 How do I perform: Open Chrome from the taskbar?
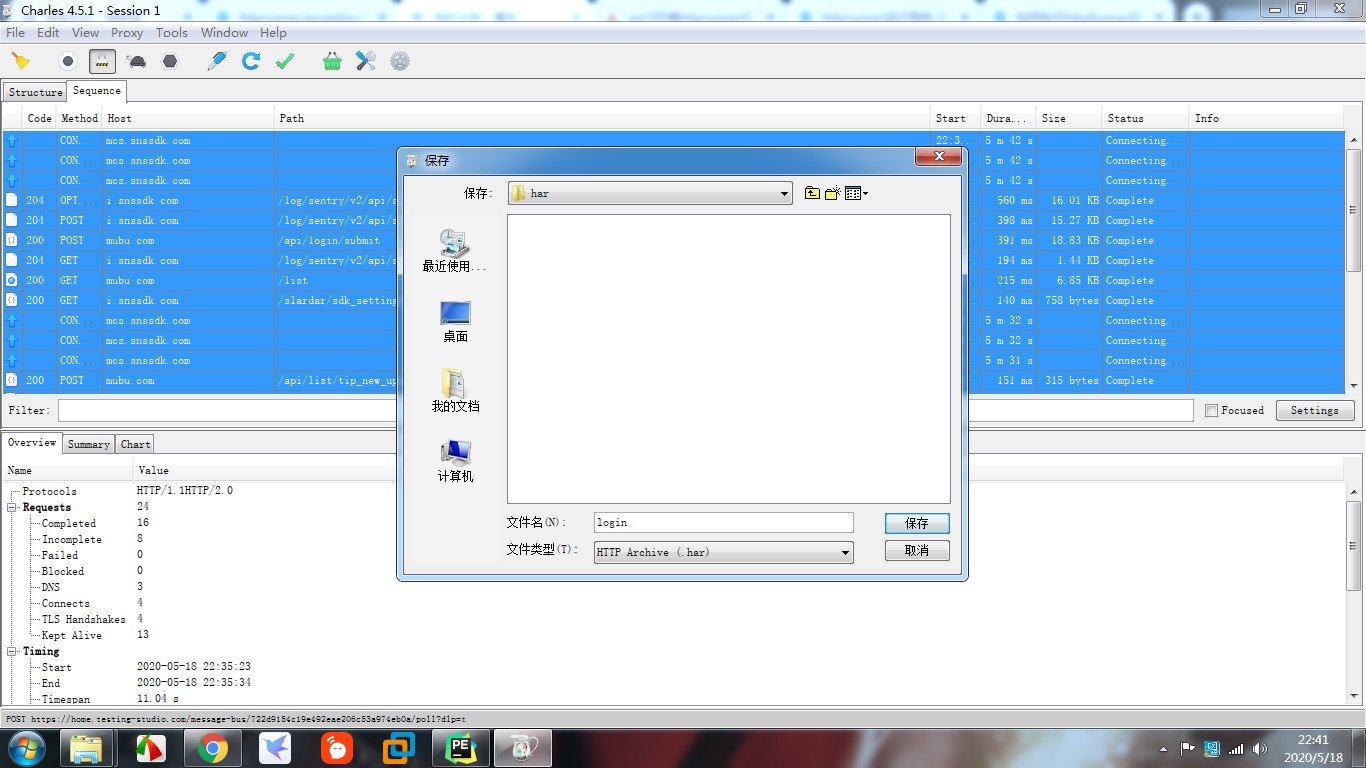click(x=212, y=748)
